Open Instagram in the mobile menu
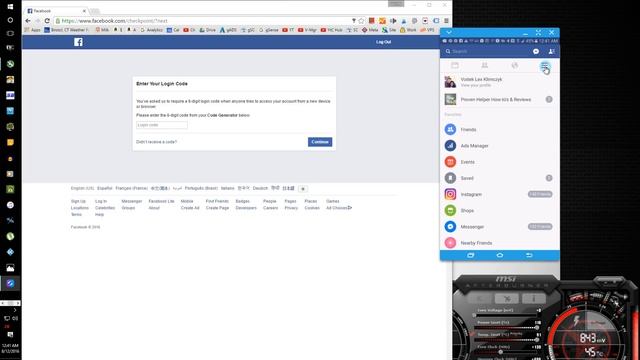Screen dimensions: 640x360 pos(500,194)
